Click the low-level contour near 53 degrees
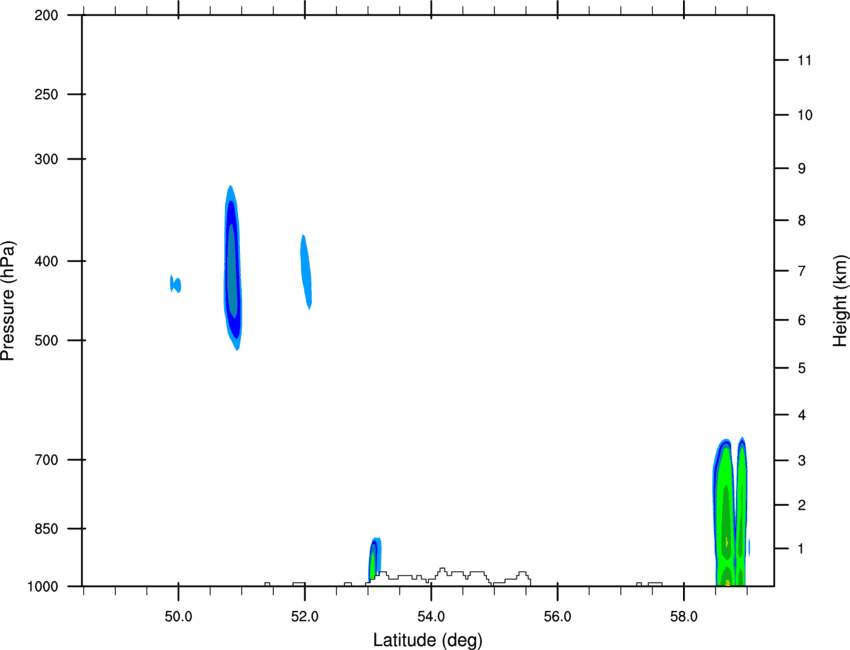The height and width of the screenshot is (650, 850). point(375,560)
